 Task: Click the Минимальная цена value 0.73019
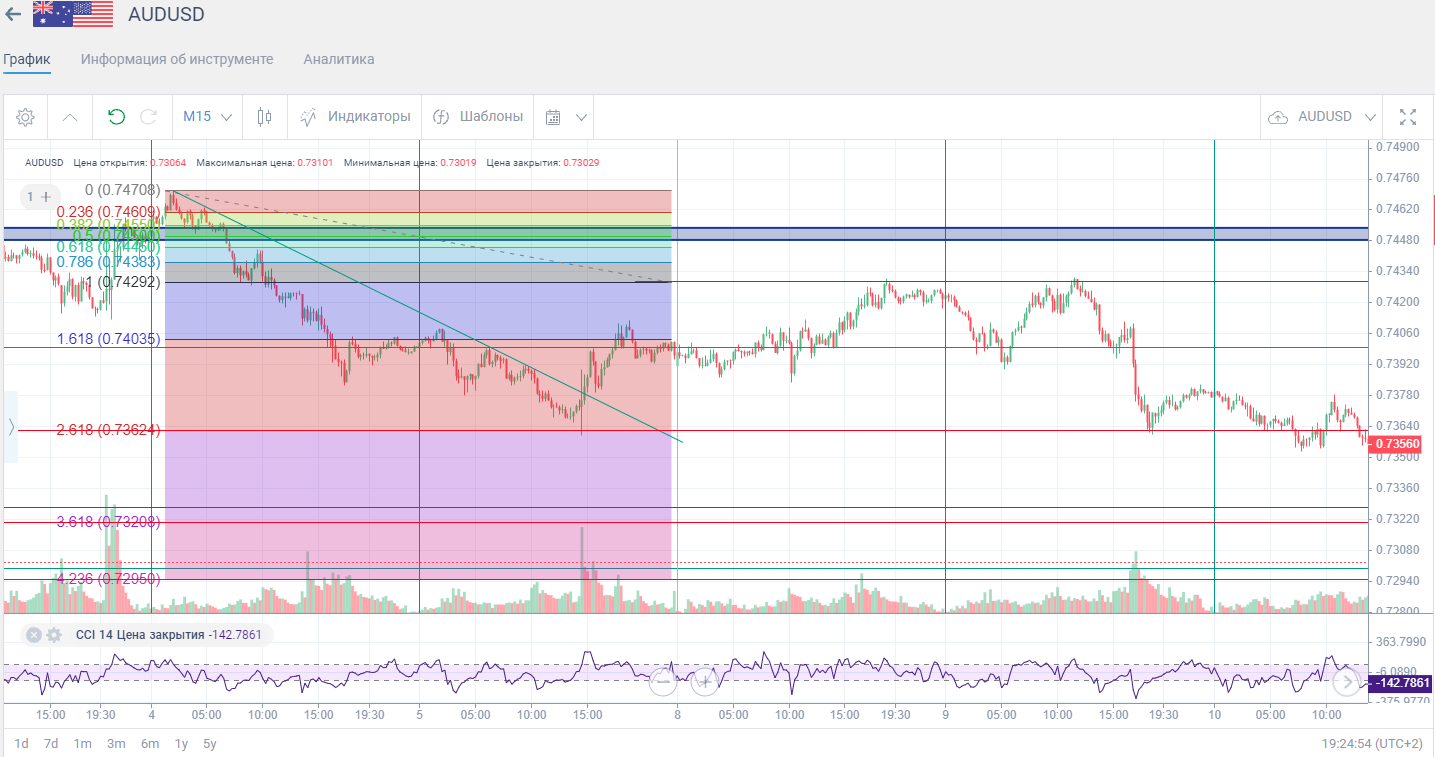[x=457, y=162]
